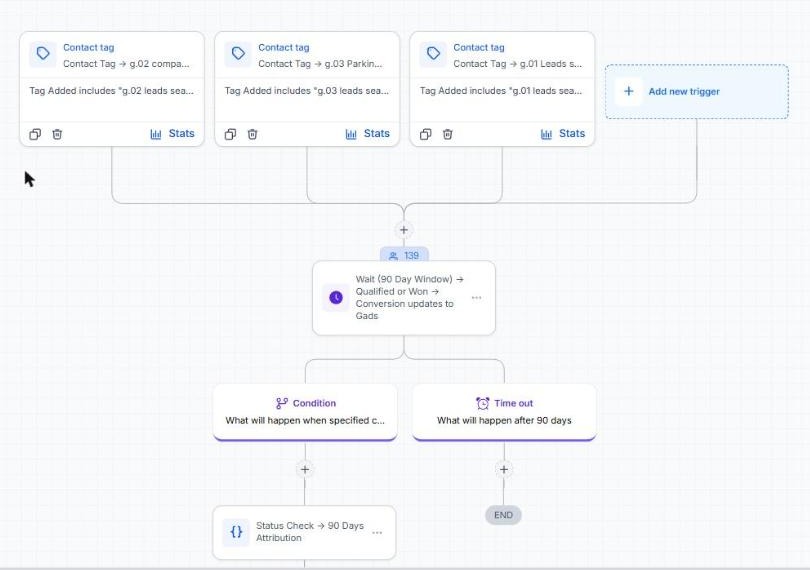The height and width of the screenshot is (570, 810).
Task: Open Stats for the g.01 Leads trigger
Action: 563,134
